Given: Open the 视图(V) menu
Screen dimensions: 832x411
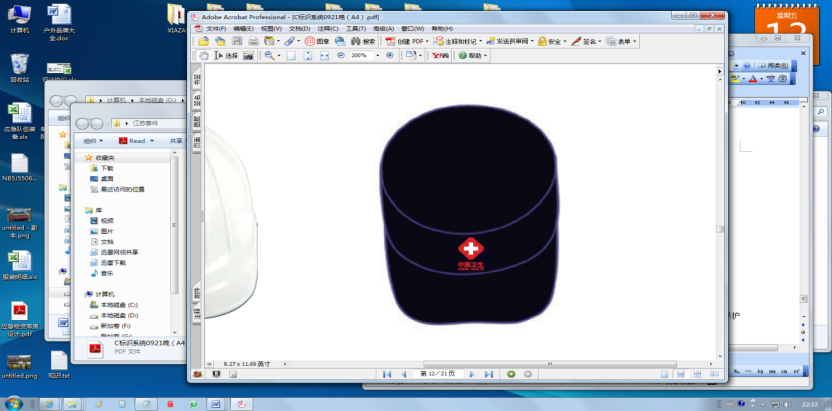Looking at the screenshot, I should [271, 29].
